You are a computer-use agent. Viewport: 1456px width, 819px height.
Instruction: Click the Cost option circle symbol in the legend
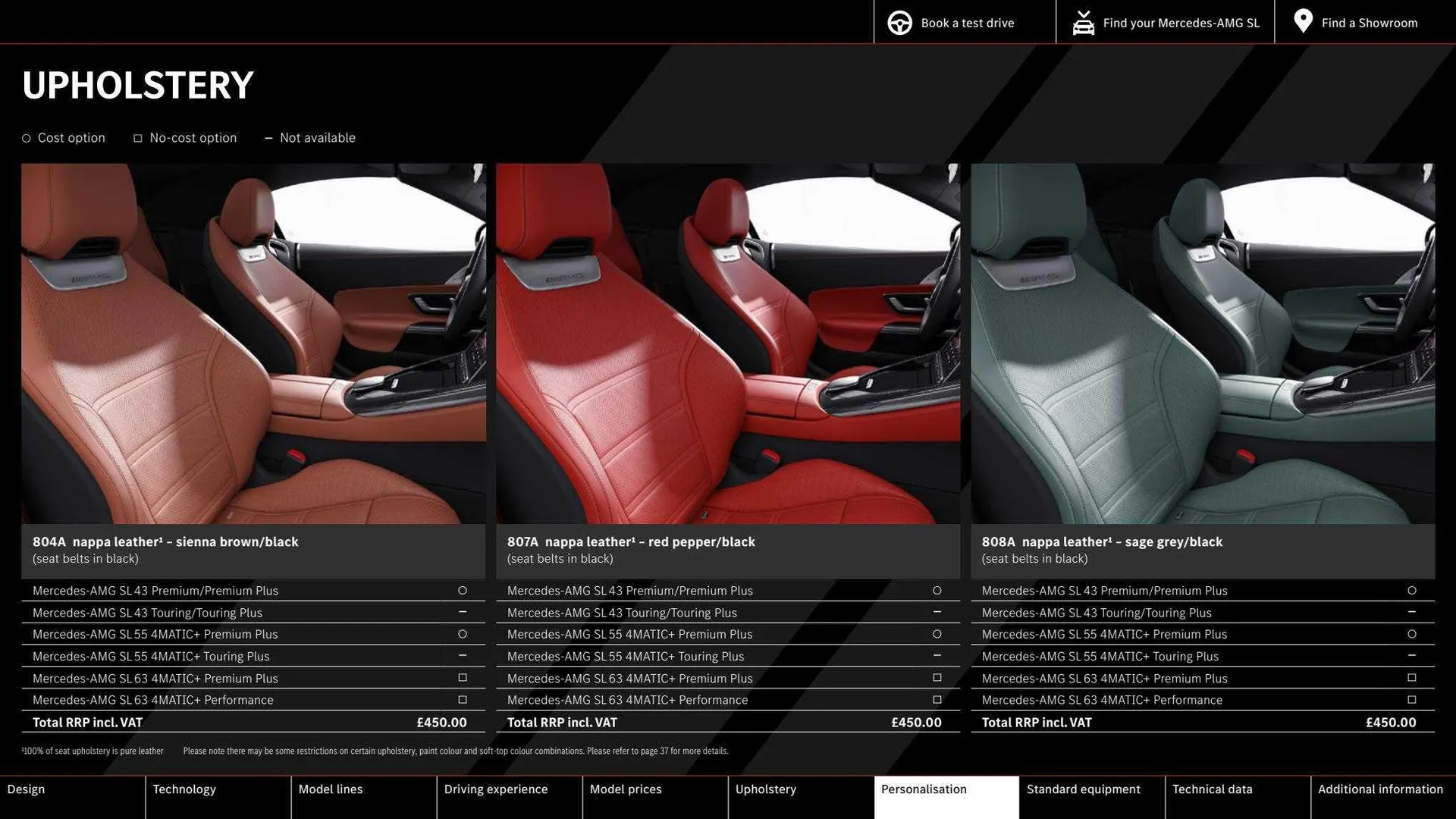click(x=25, y=138)
